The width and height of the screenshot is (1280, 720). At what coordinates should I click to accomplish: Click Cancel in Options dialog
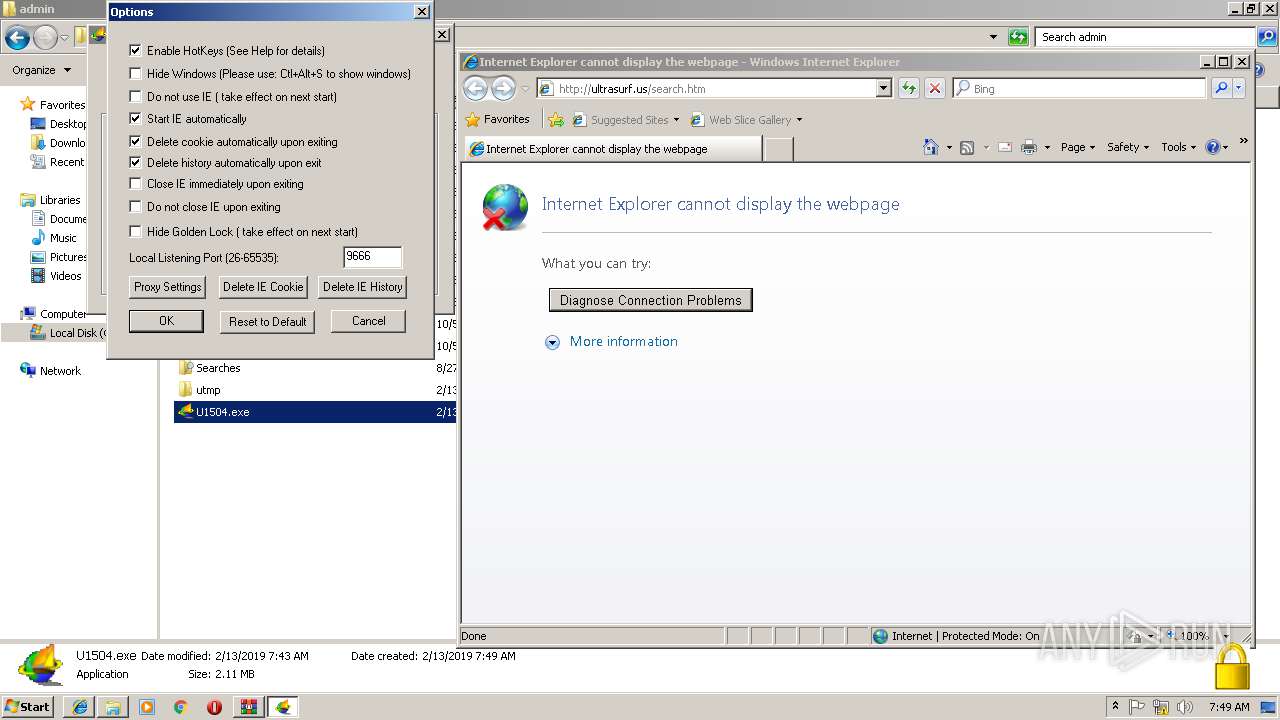pyautogui.click(x=368, y=321)
